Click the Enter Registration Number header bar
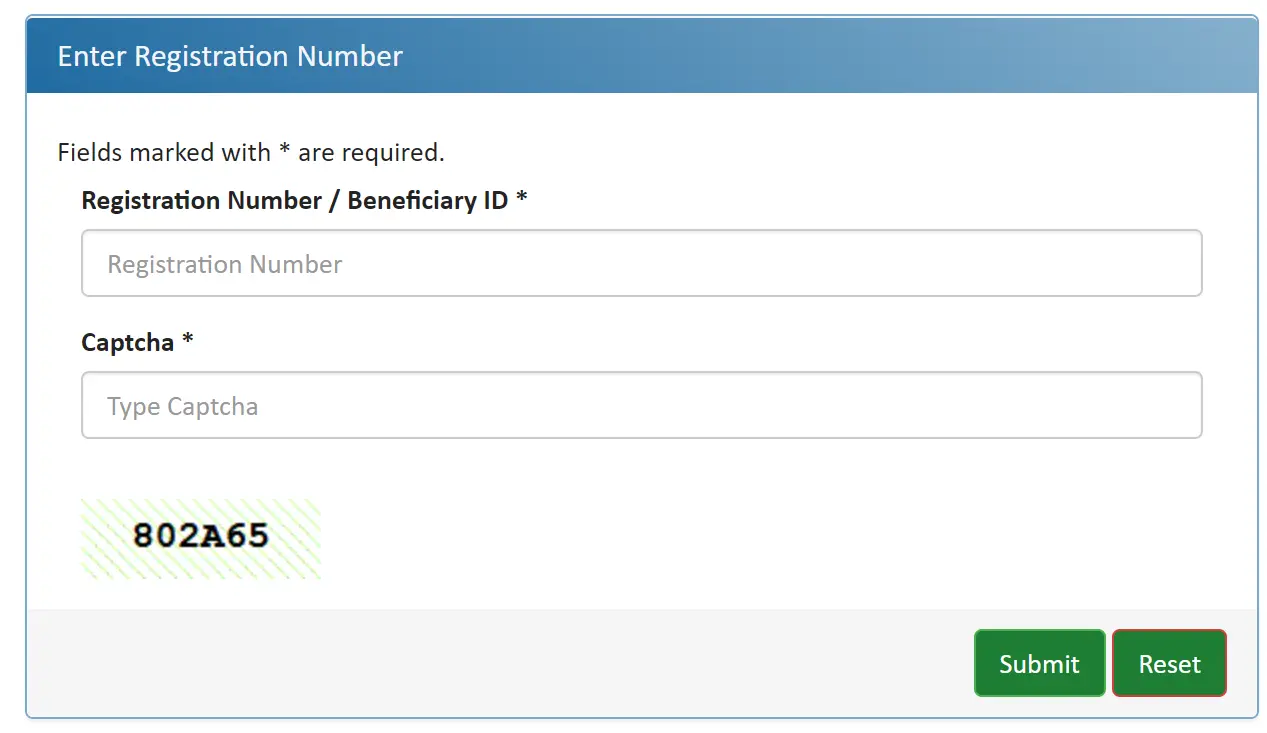 tap(640, 56)
